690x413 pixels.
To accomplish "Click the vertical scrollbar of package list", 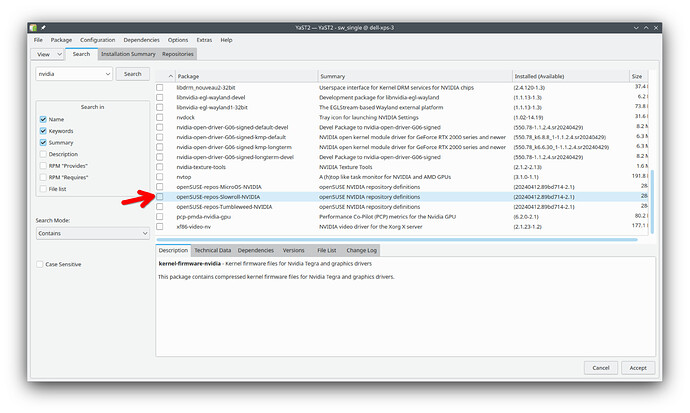I will click(x=652, y=202).
